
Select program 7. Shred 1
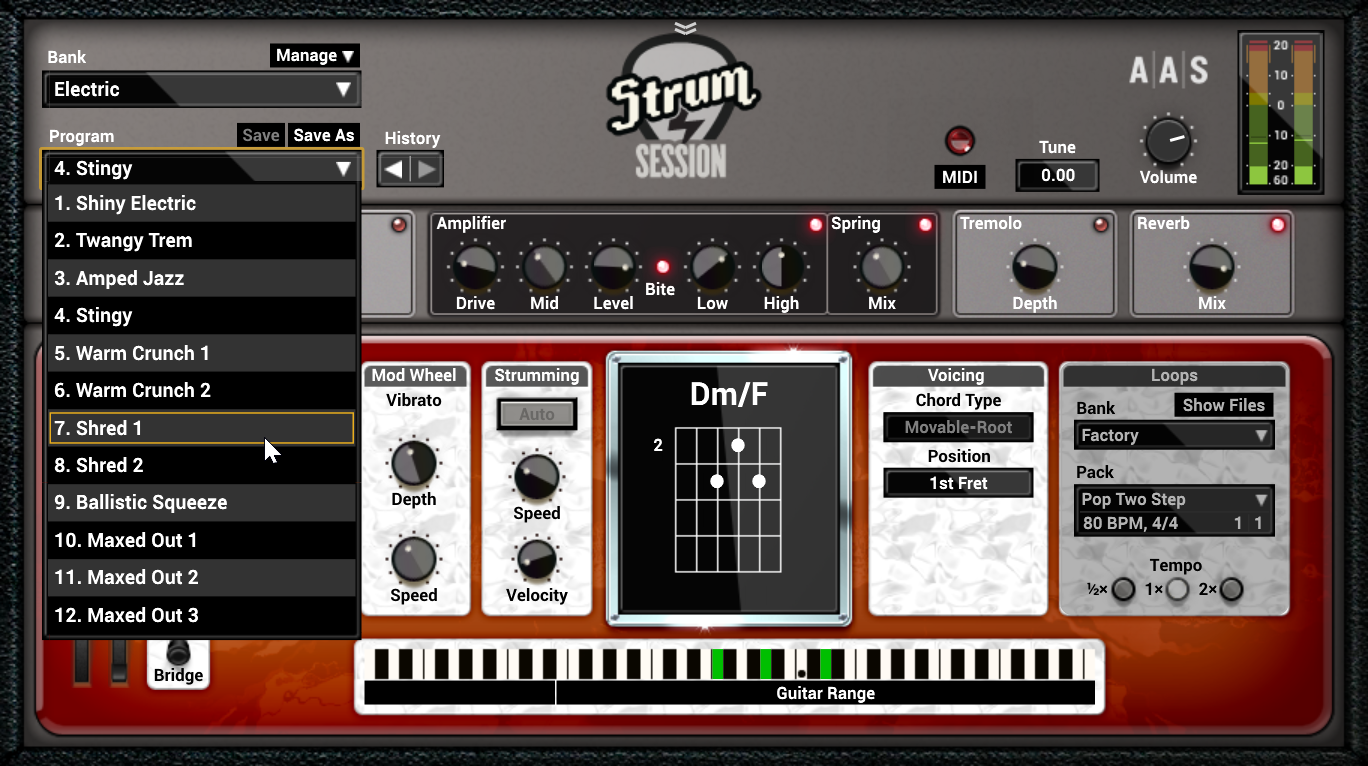click(x=202, y=428)
